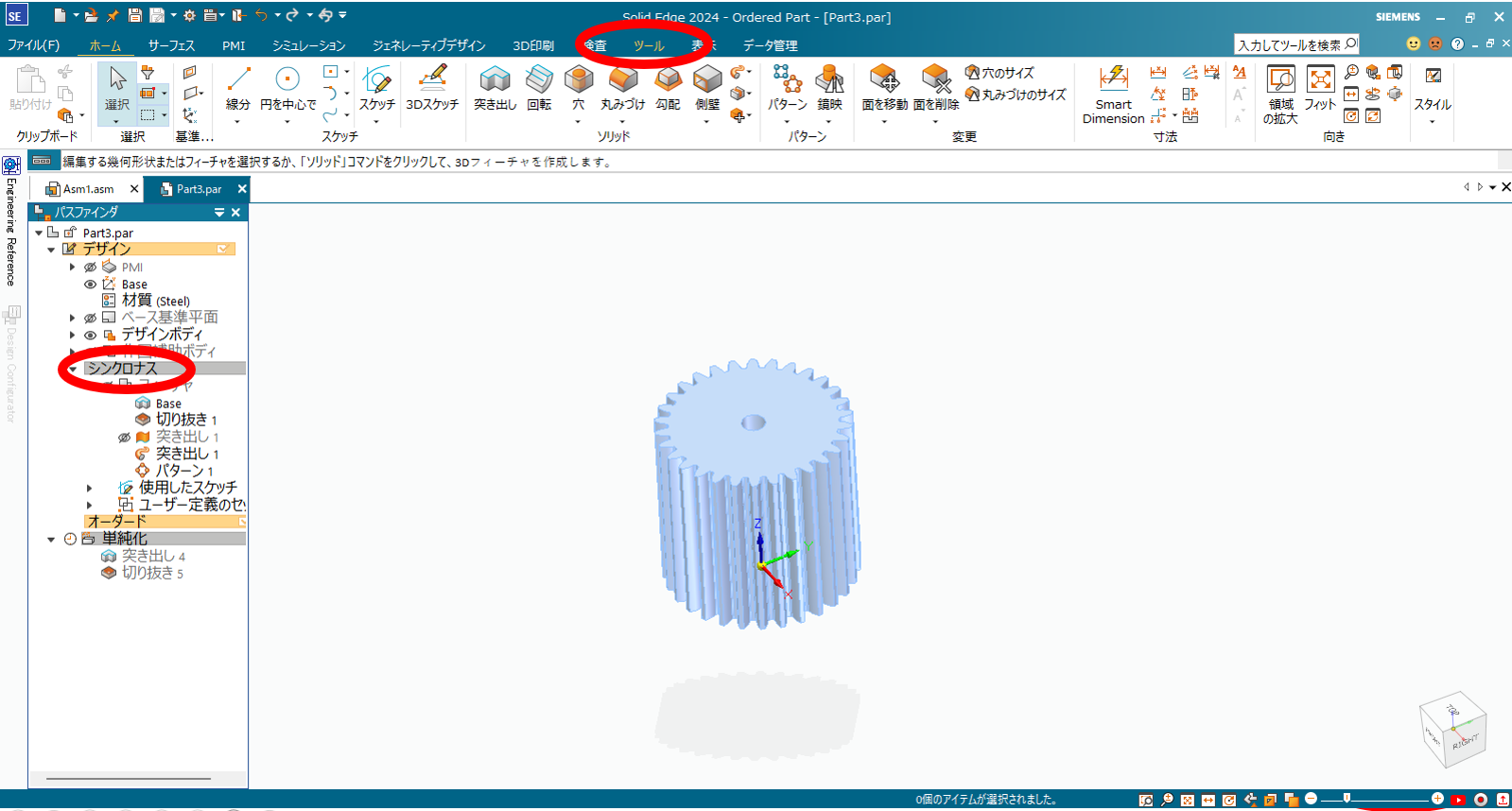Show the hidden ベース基準平面 planes

tap(91, 319)
